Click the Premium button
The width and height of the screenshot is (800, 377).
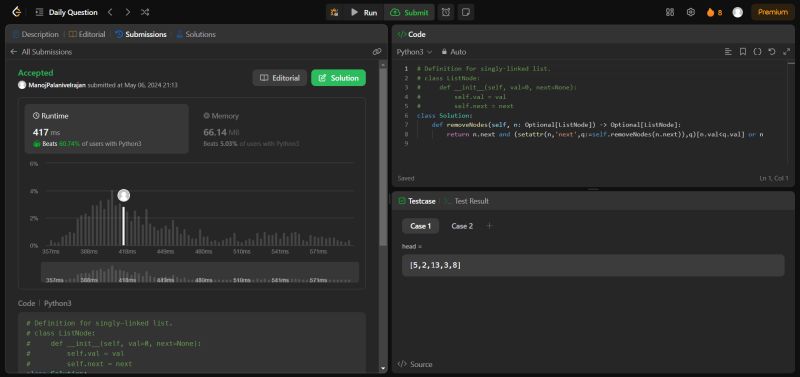[772, 12]
